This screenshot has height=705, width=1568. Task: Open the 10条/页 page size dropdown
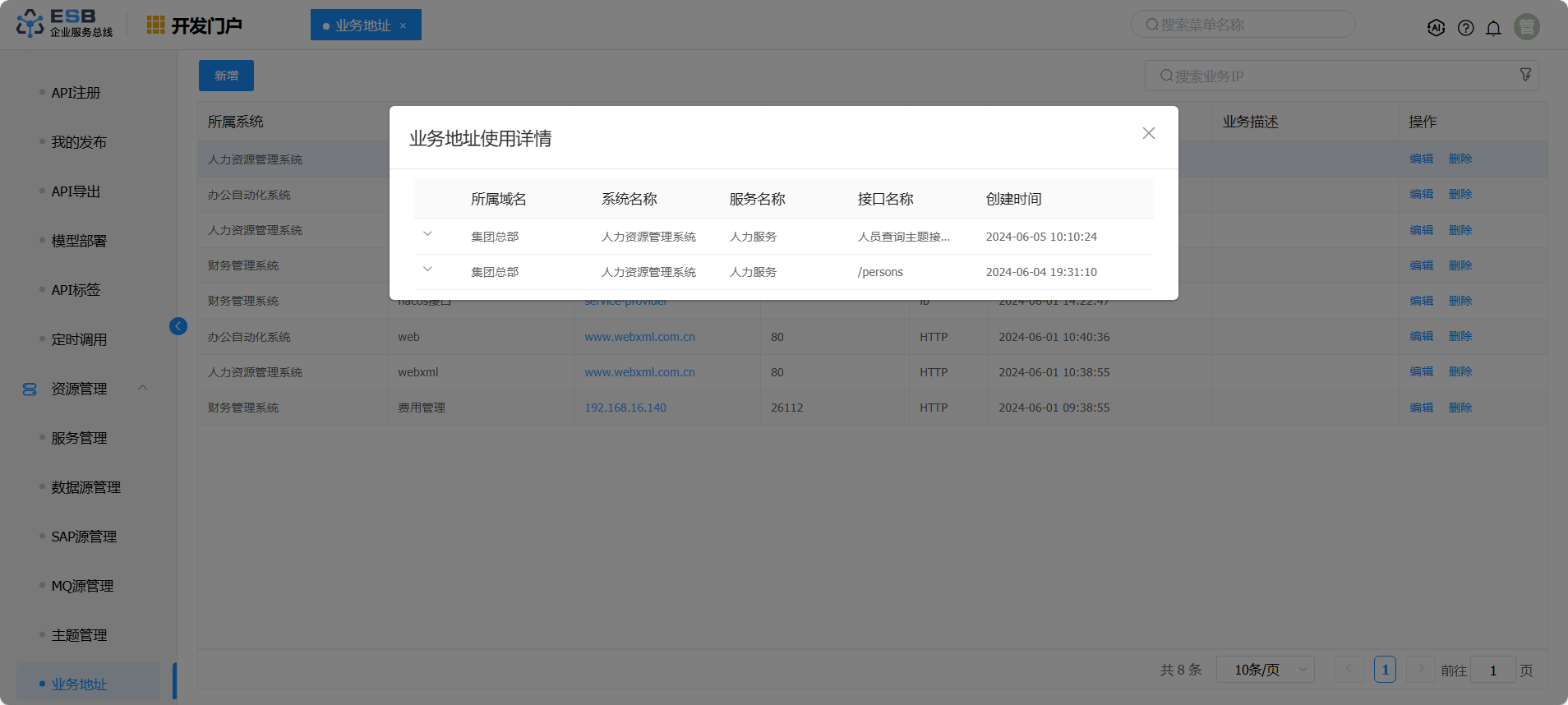(x=1265, y=670)
